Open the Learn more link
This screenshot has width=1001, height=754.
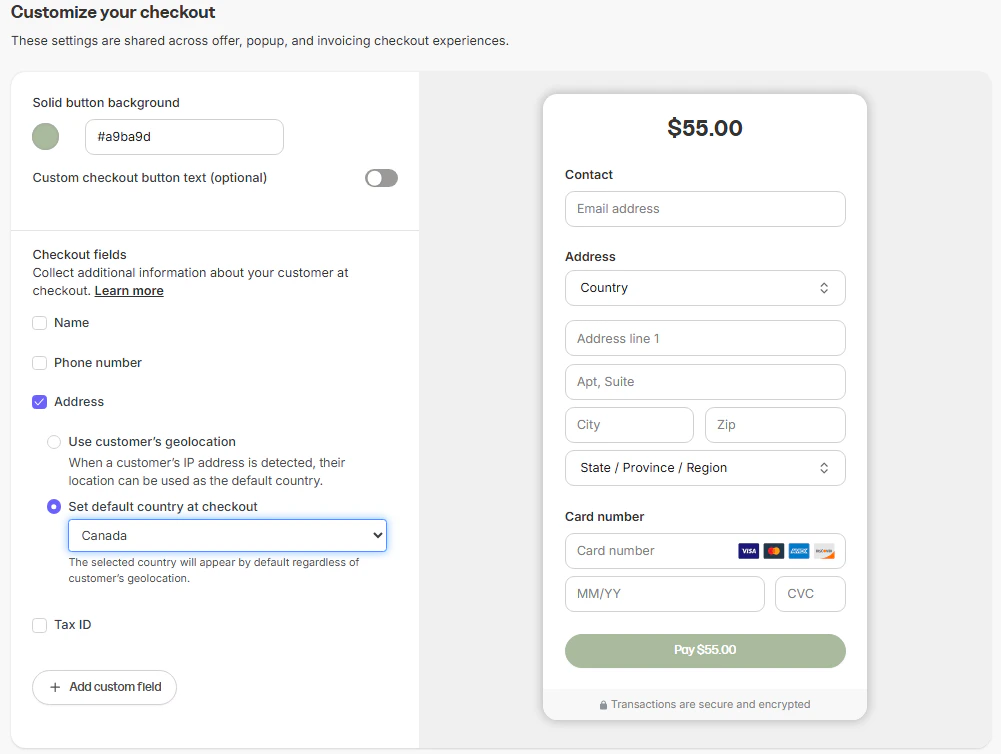click(129, 291)
